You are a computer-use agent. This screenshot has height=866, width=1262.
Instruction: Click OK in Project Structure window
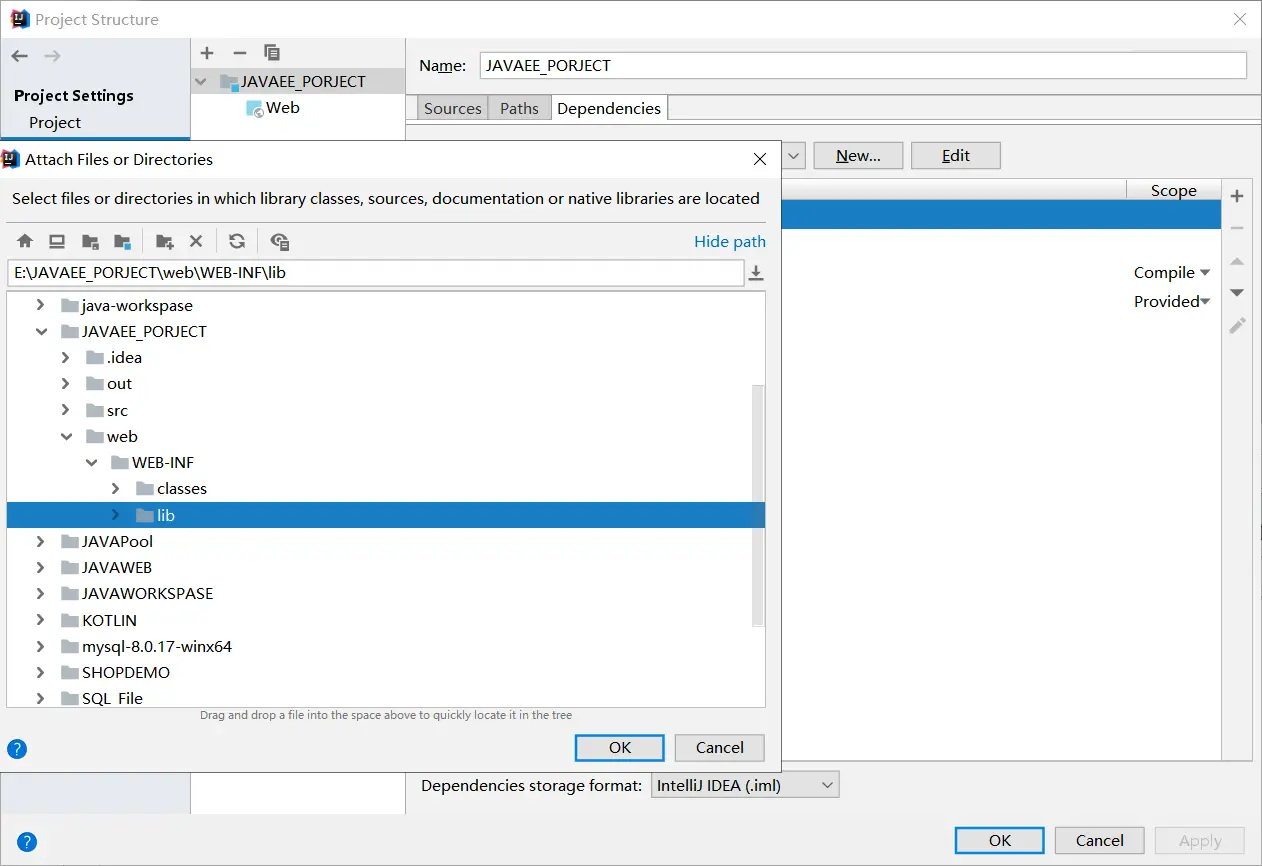tap(1000, 840)
